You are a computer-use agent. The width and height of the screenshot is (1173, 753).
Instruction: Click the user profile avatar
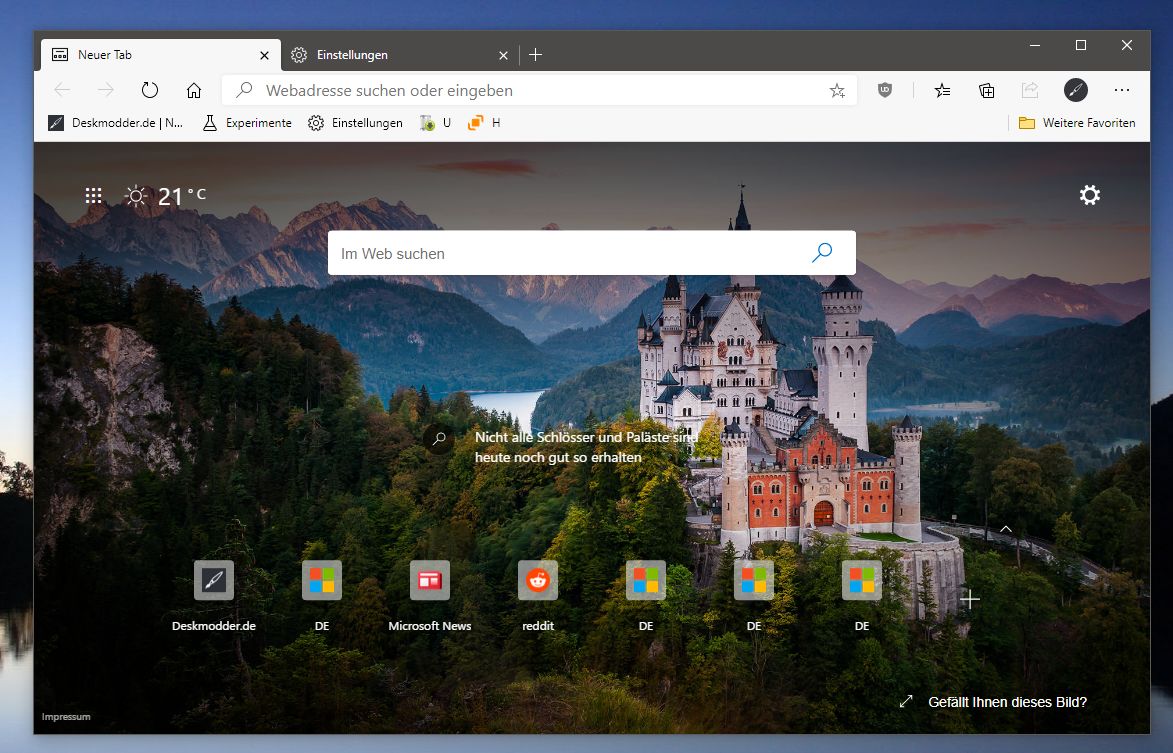(x=1075, y=90)
